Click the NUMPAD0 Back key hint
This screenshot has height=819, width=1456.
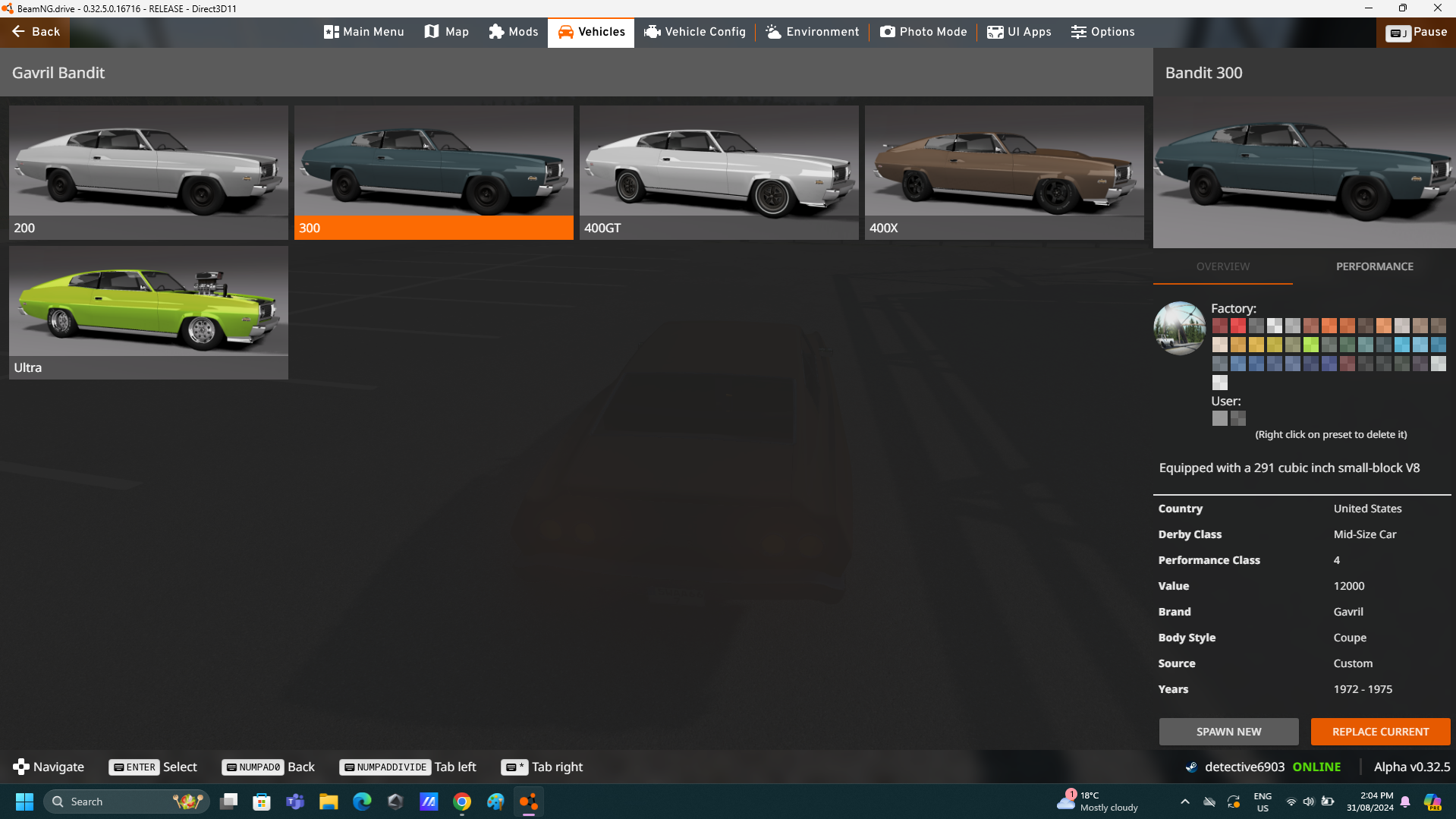[x=268, y=767]
